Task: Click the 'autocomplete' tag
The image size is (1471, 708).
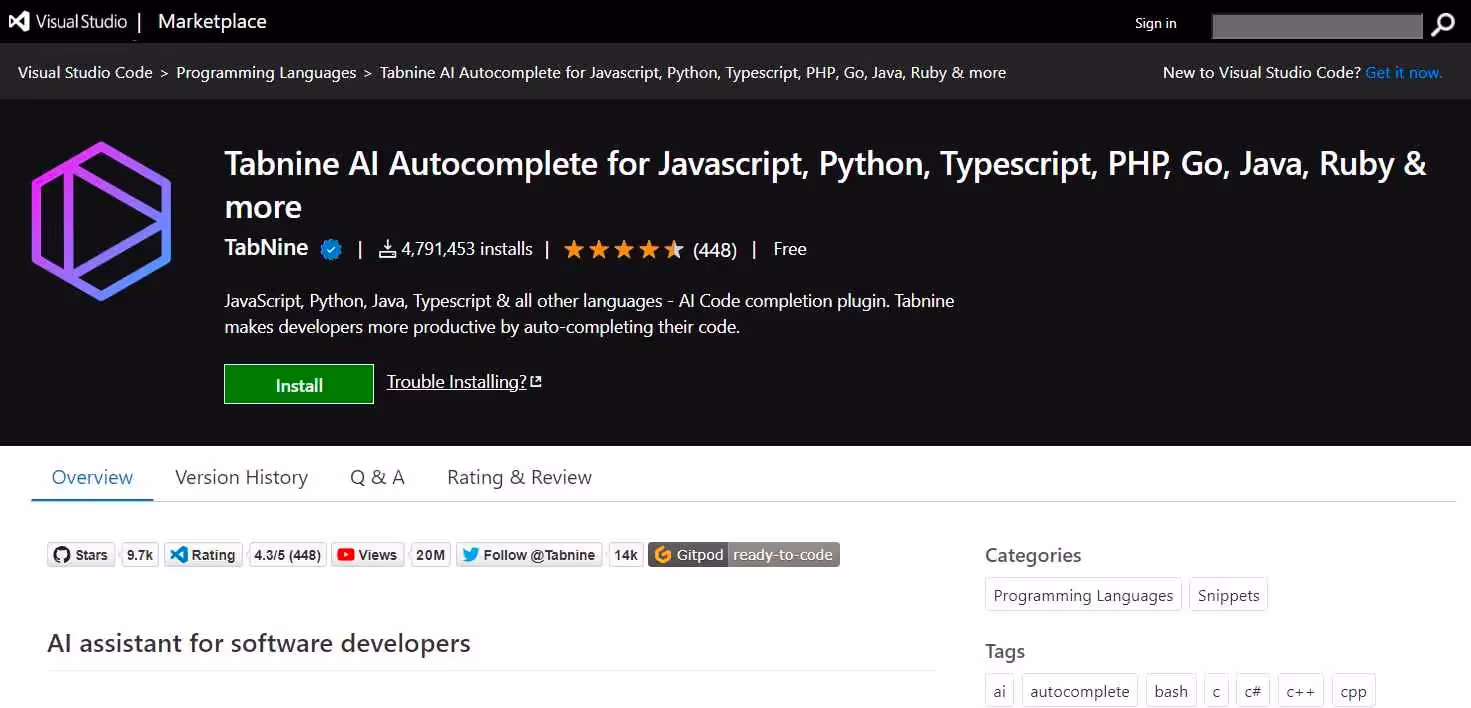Action: pos(1080,691)
